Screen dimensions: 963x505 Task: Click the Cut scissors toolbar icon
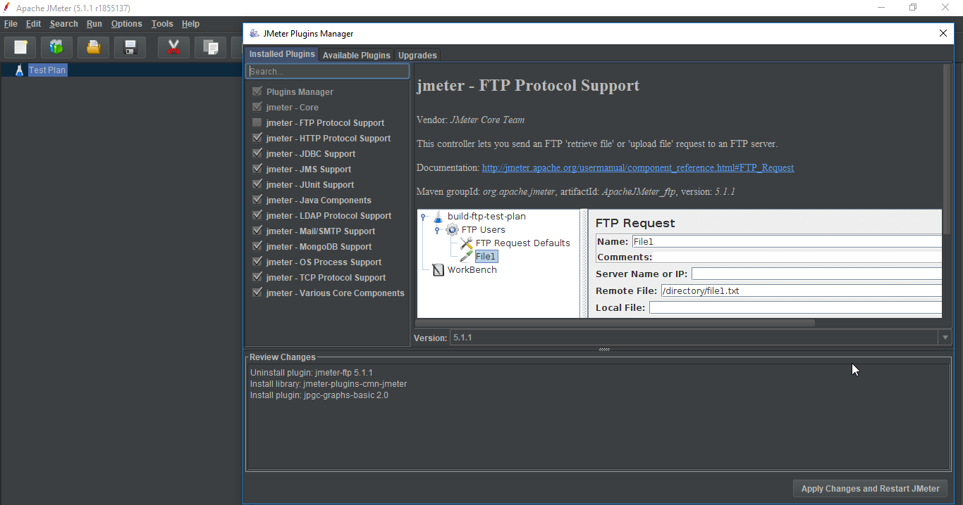click(x=174, y=47)
